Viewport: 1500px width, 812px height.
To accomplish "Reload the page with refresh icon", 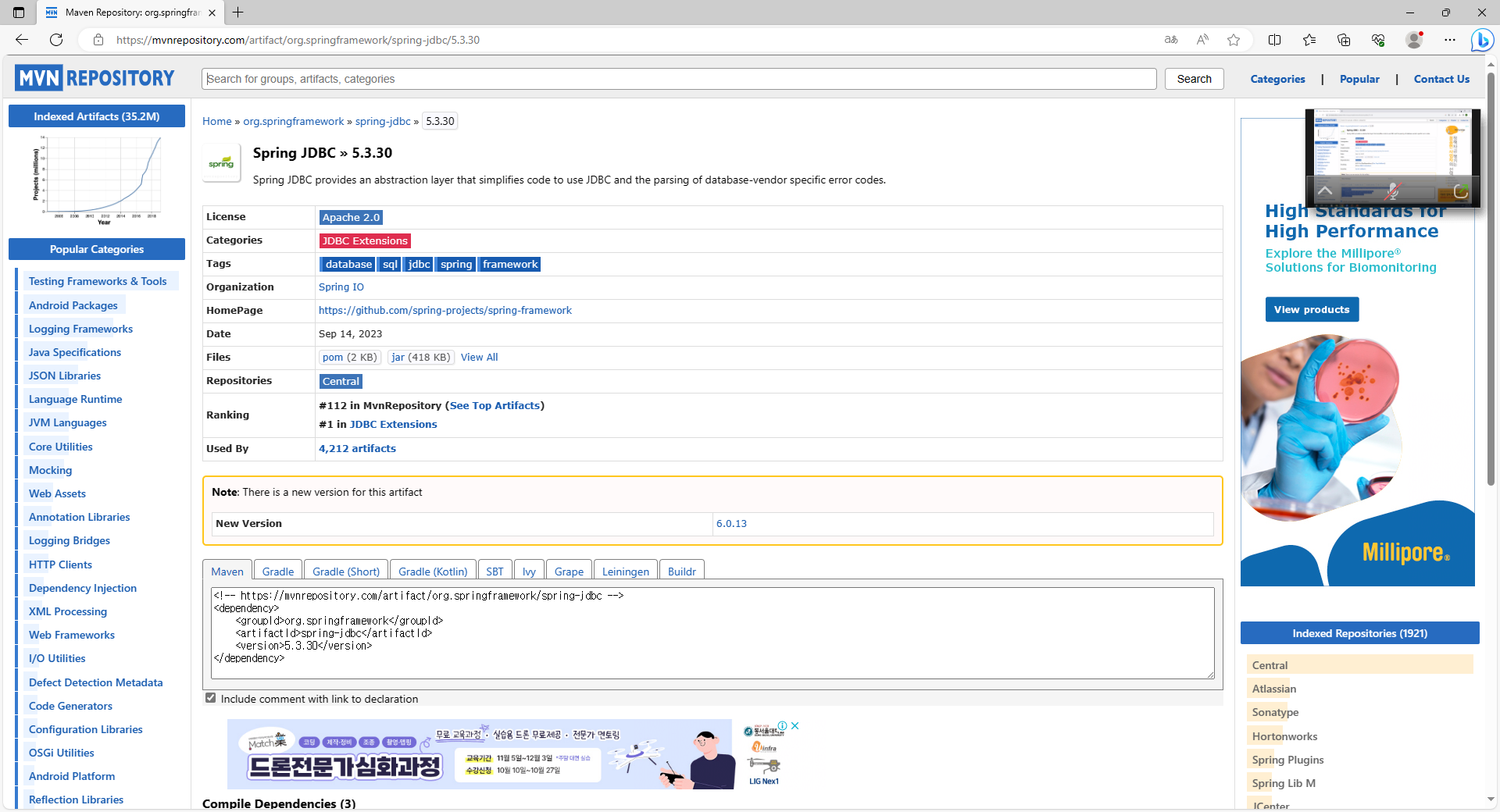I will pos(56,40).
